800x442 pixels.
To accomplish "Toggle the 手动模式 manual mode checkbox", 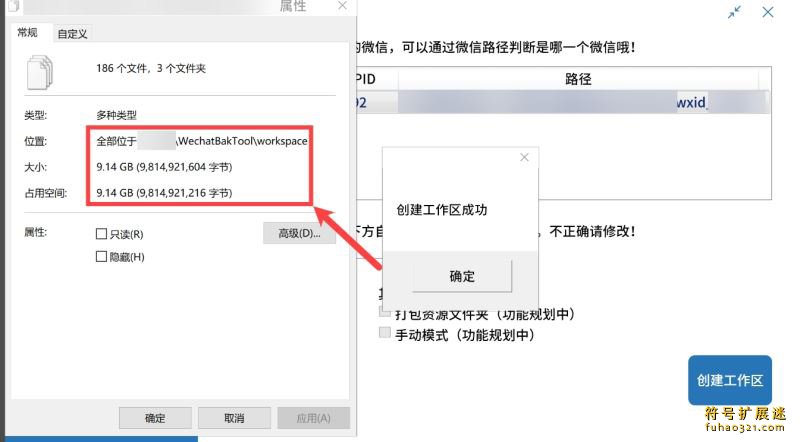I will coord(385,333).
